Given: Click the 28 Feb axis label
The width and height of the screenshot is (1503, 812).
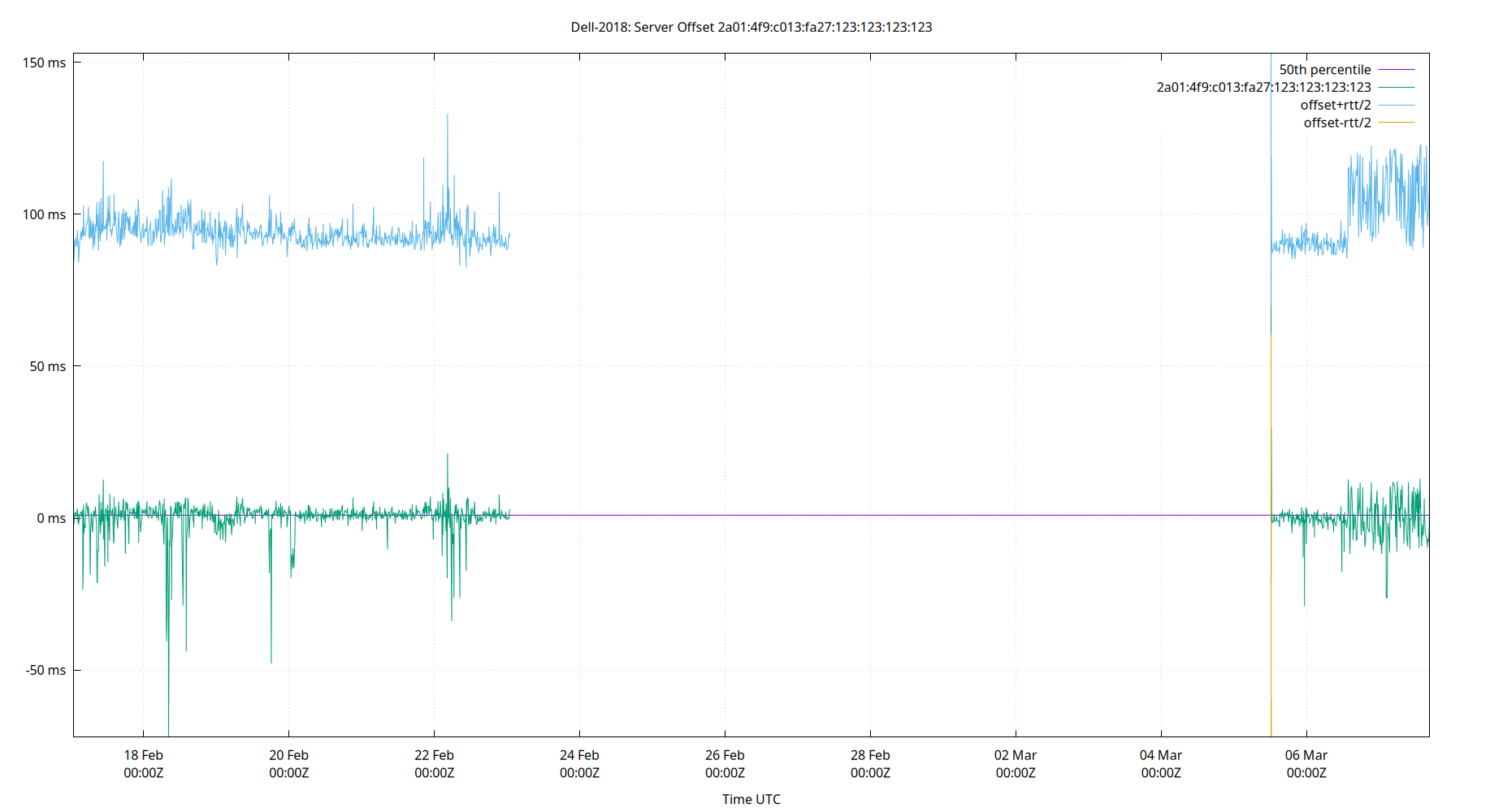Looking at the screenshot, I should [x=872, y=755].
